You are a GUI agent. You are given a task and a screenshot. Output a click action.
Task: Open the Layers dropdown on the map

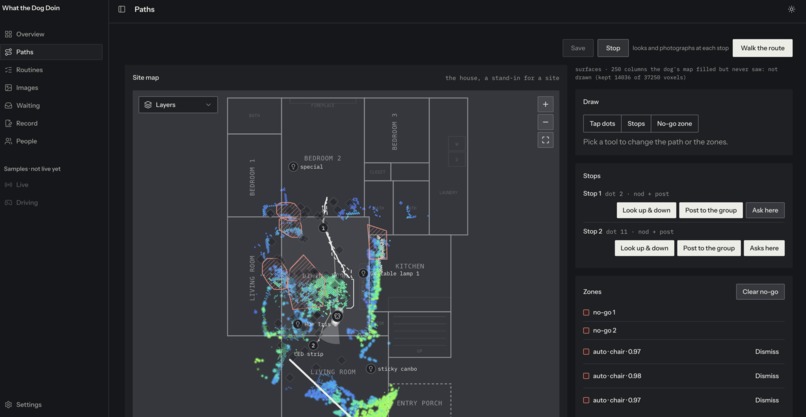pos(178,105)
